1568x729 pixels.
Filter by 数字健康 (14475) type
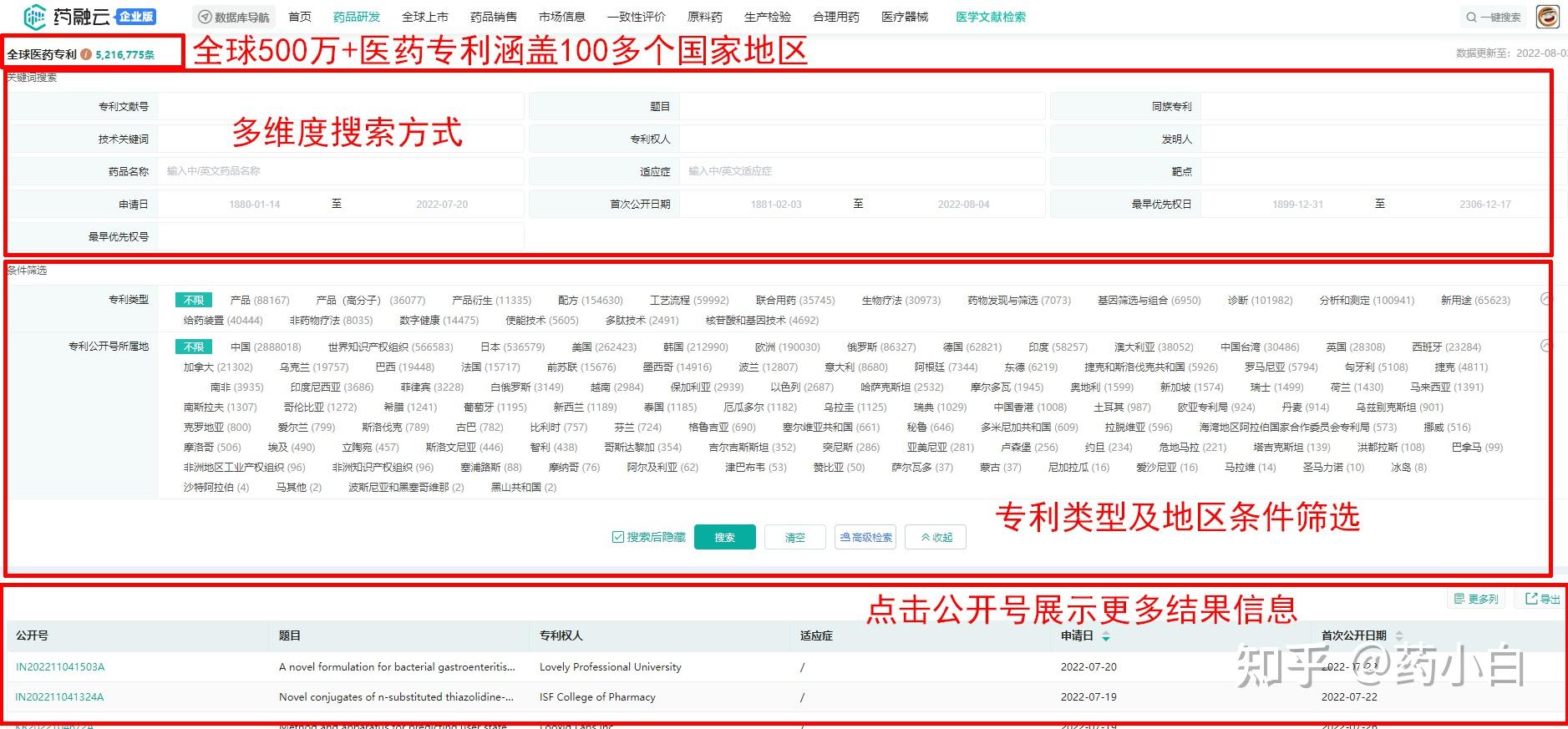[x=439, y=320]
